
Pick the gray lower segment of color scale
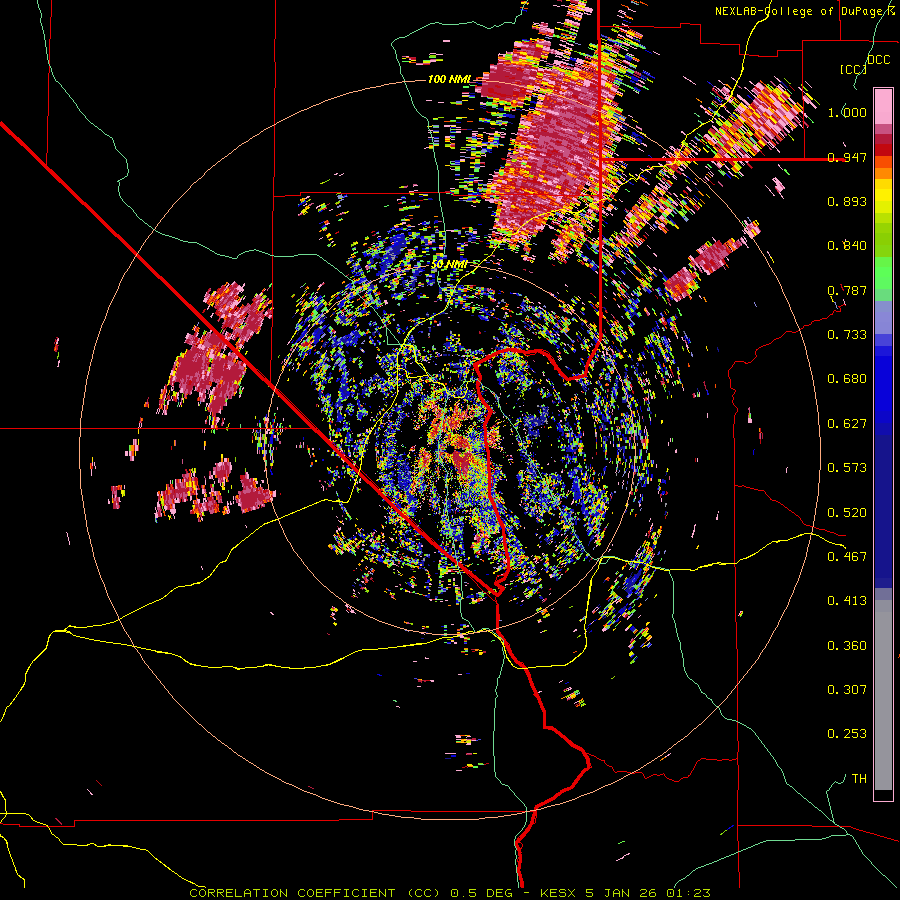coord(883,695)
